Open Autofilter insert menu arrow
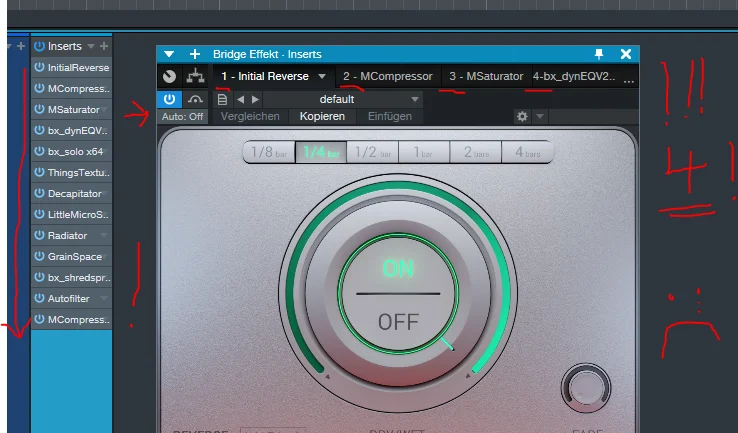 tap(104, 298)
